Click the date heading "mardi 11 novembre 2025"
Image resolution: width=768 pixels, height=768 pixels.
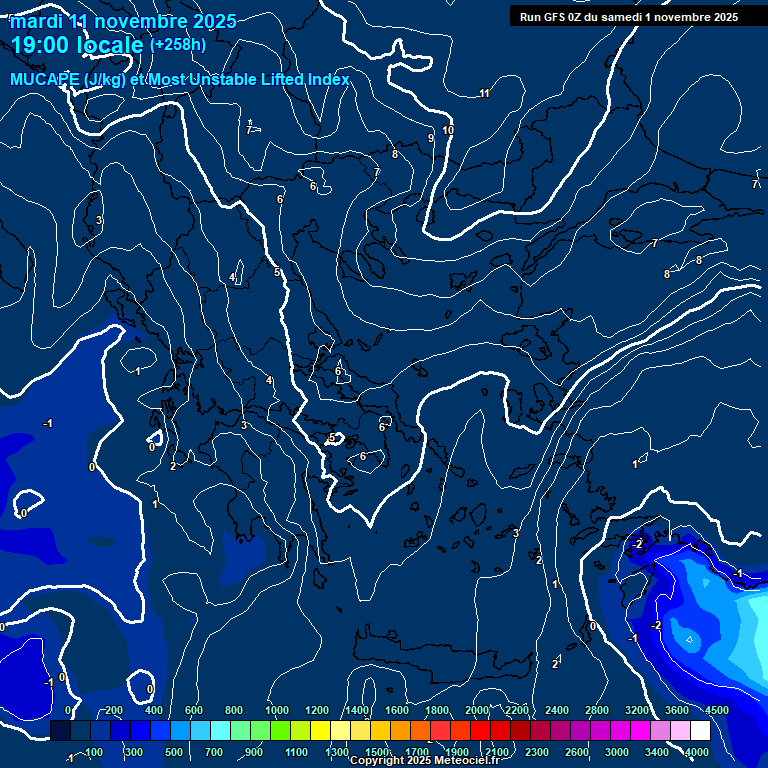pyautogui.click(x=123, y=22)
